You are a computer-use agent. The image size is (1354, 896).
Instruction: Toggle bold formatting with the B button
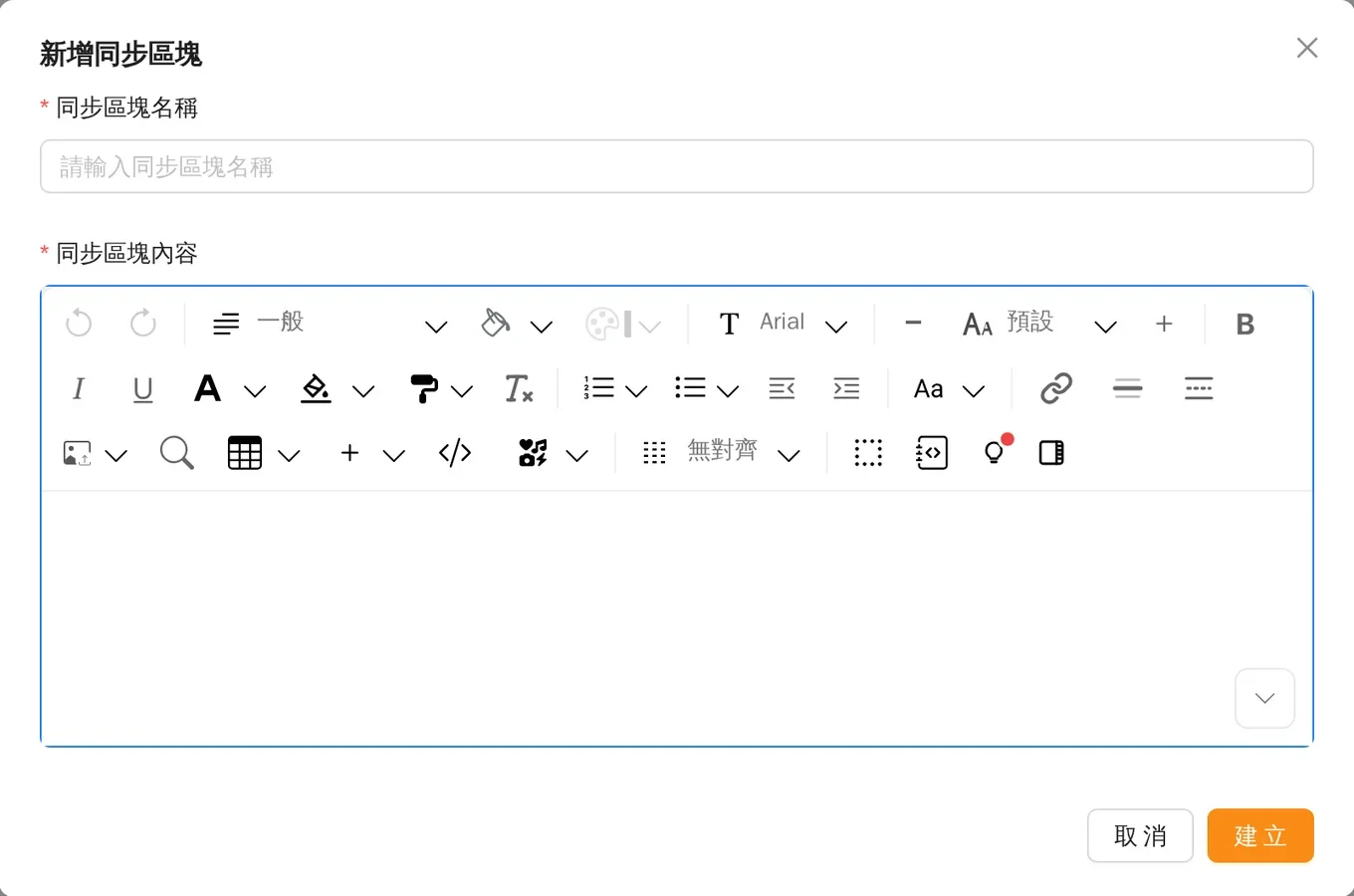pyautogui.click(x=1244, y=324)
